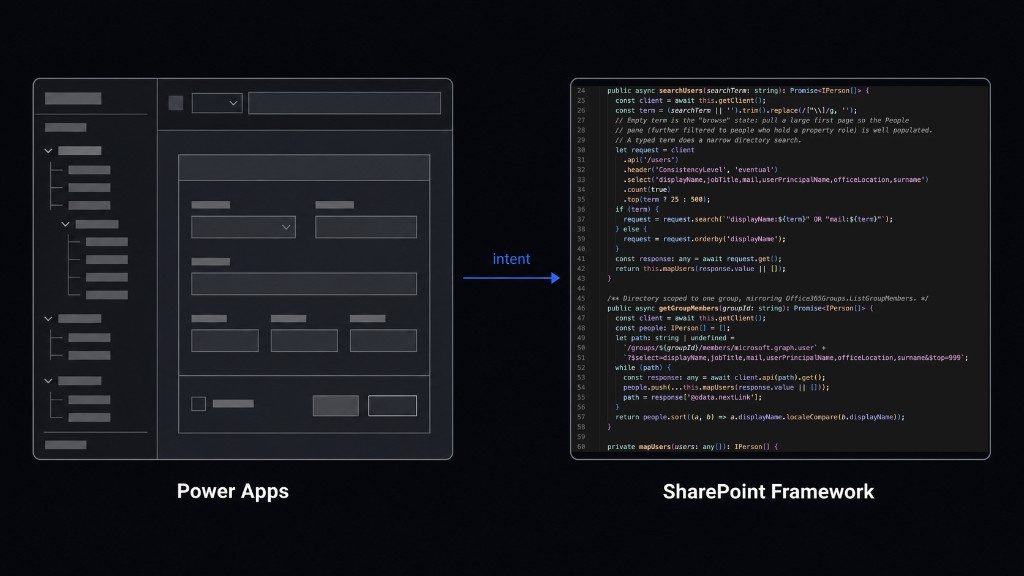This screenshot has height=576, width=1024.
Task: Click the ".api('/users')" code line
Action: 651,159
